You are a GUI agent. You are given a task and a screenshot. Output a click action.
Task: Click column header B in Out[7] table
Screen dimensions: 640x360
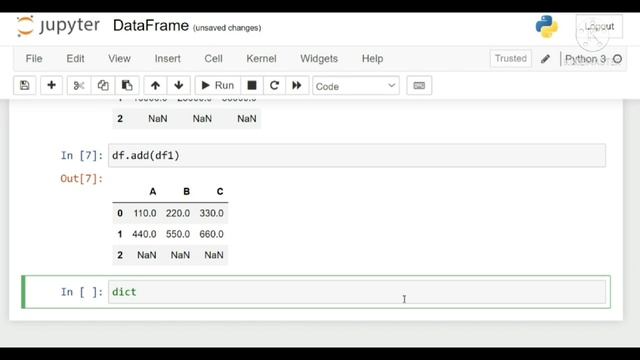tap(187, 192)
